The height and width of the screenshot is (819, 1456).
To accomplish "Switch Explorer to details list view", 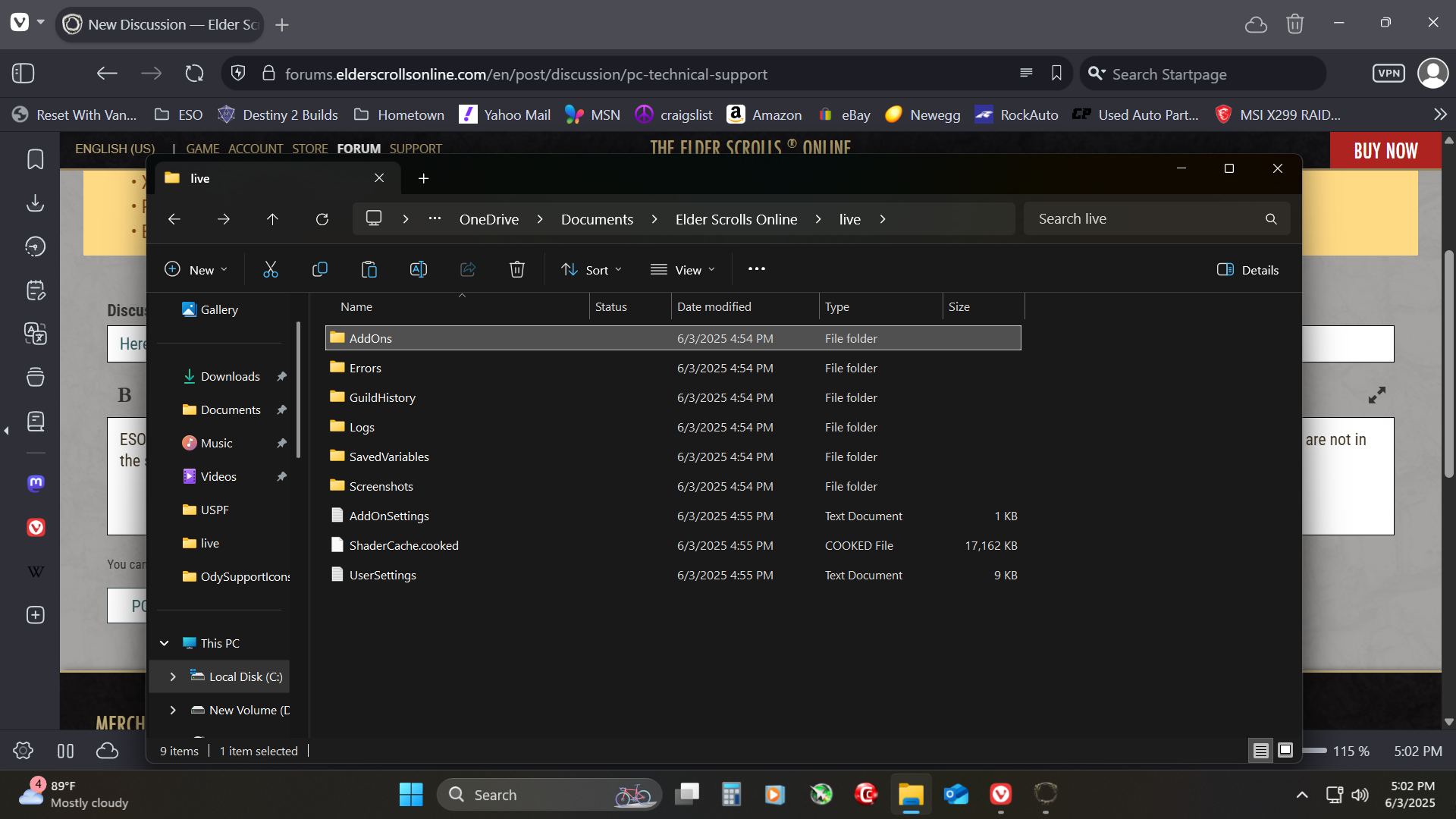I will click(1261, 751).
